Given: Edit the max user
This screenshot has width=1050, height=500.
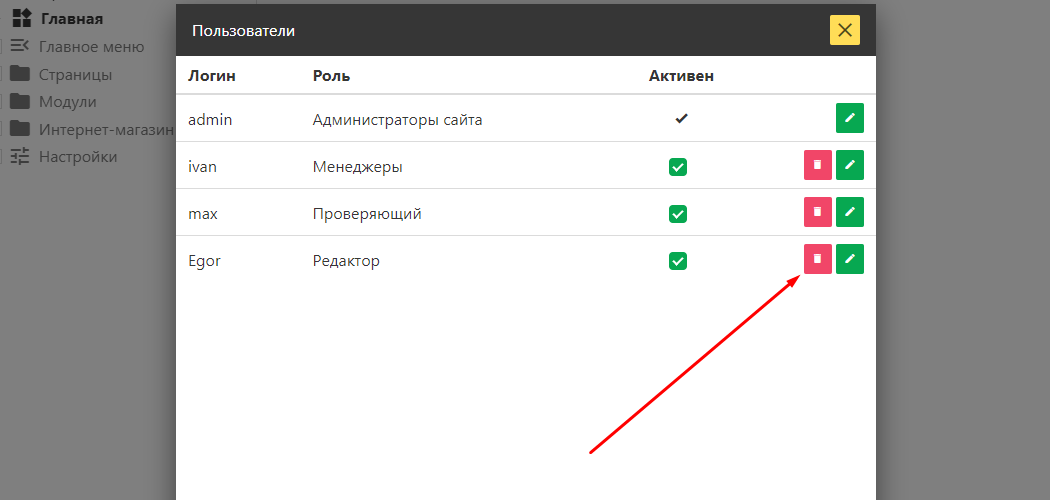Looking at the screenshot, I should tap(850, 212).
